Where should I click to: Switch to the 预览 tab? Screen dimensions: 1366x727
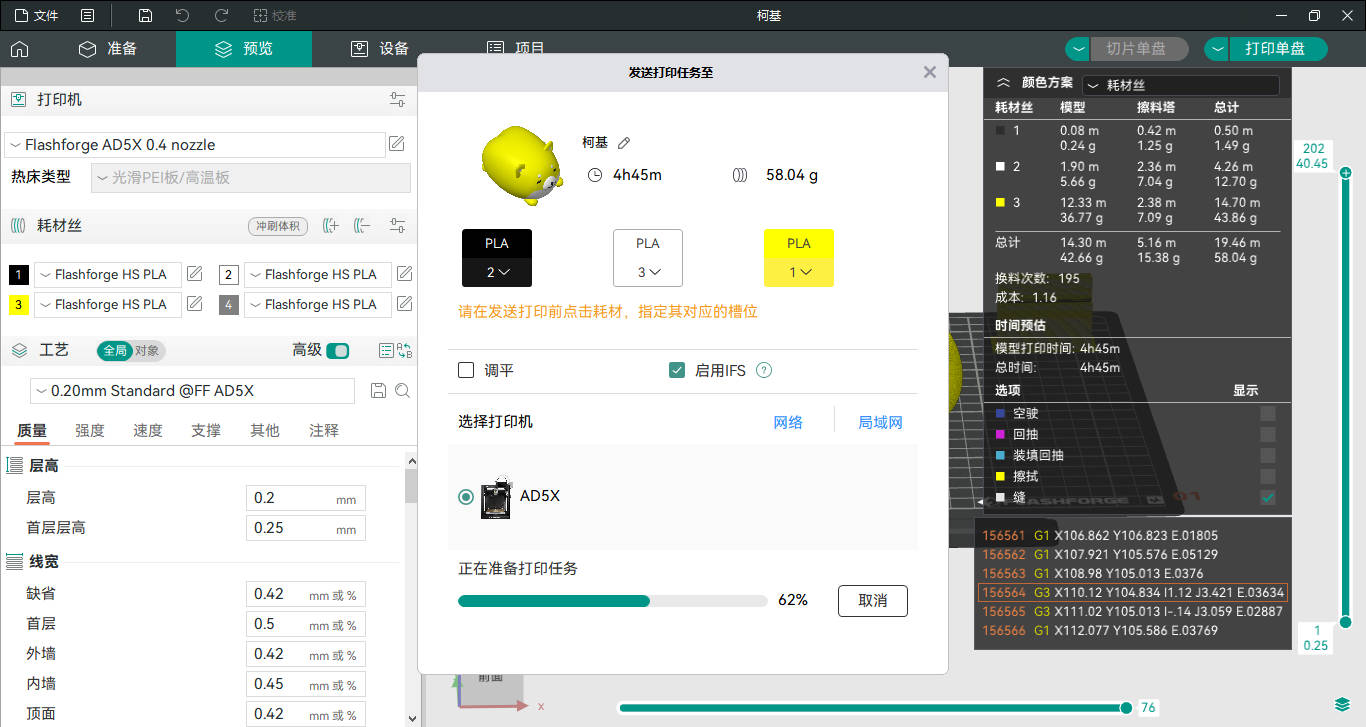pos(244,49)
